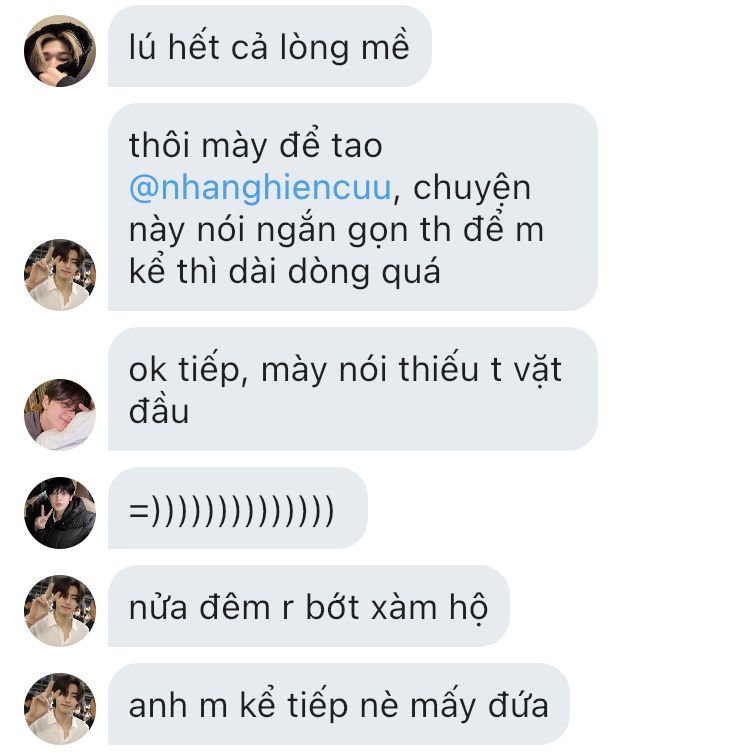This screenshot has width=750, height=752.
Task: Click the '=))))))))))))' laughing message bubble
Action: [x=238, y=508]
